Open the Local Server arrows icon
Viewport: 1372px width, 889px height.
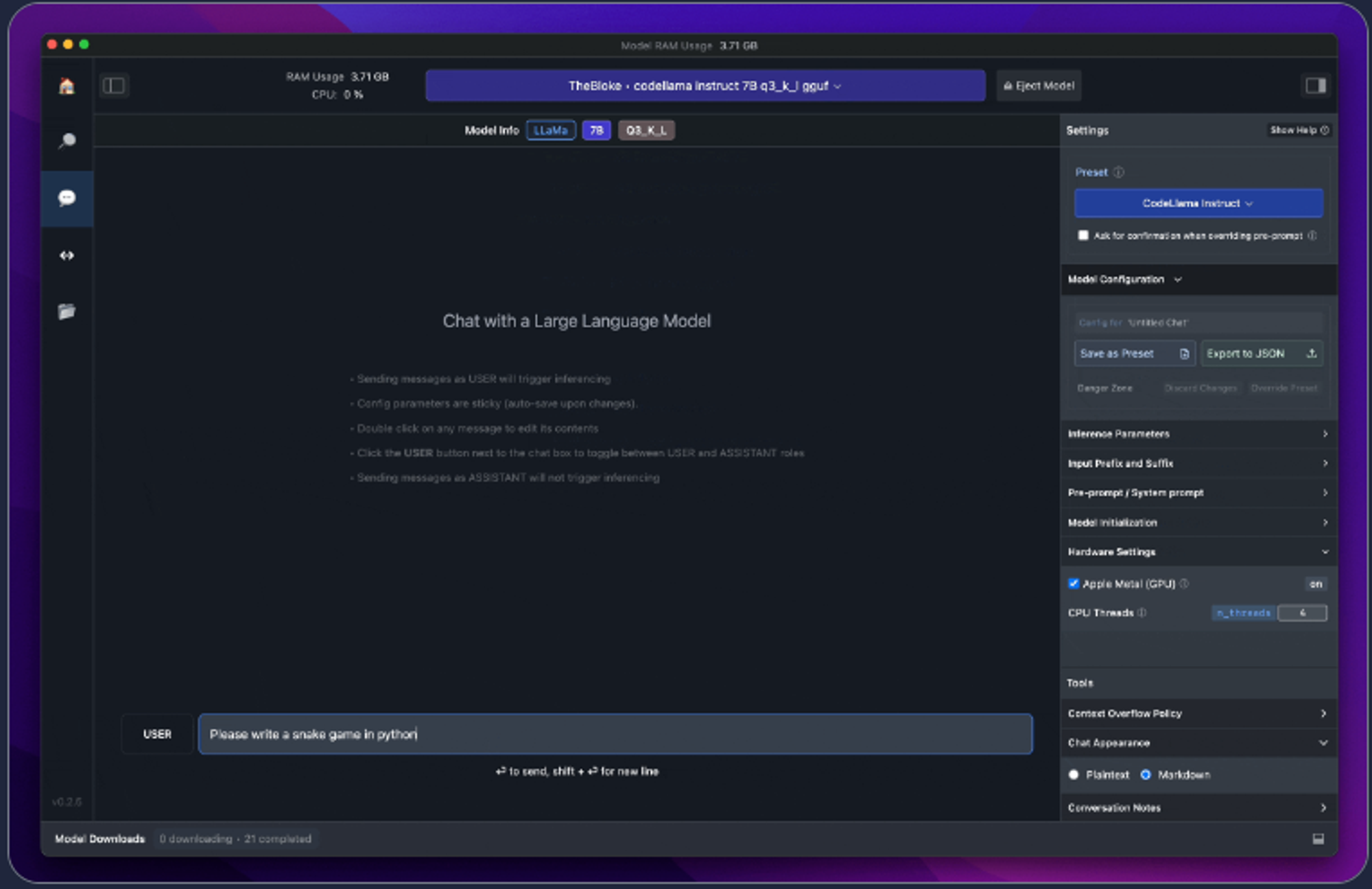tap(67, 255)
